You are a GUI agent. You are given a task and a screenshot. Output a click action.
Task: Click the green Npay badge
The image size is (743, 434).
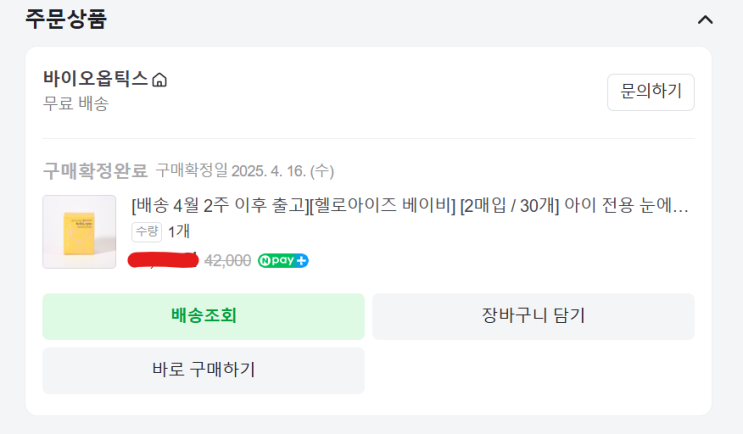point(283,260)
